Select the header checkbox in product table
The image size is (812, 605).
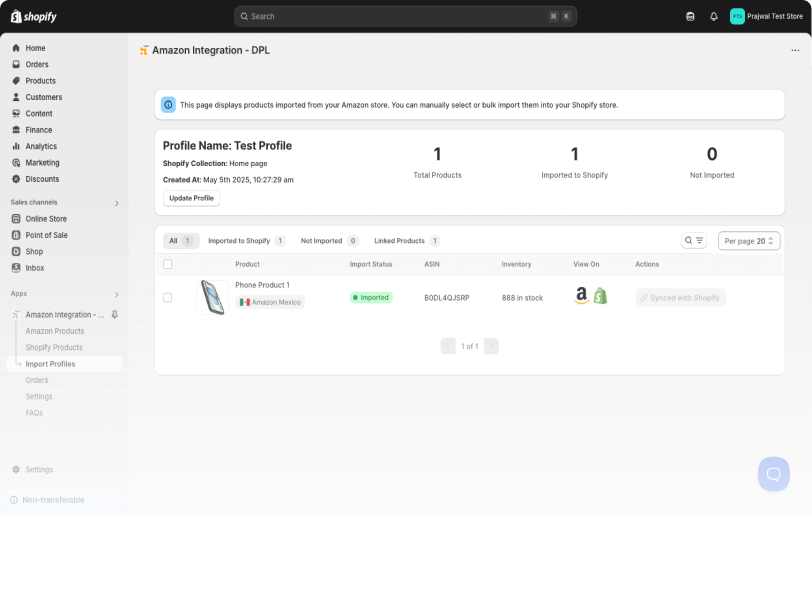coord(168,264)
